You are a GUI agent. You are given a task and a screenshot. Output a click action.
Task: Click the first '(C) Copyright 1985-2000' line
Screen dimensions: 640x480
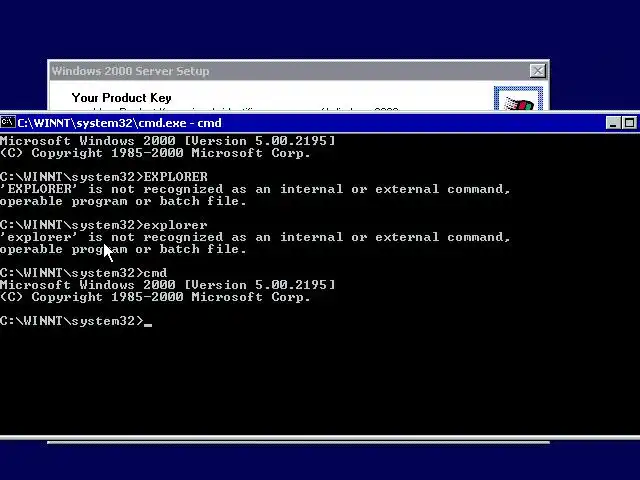[155, 153]
